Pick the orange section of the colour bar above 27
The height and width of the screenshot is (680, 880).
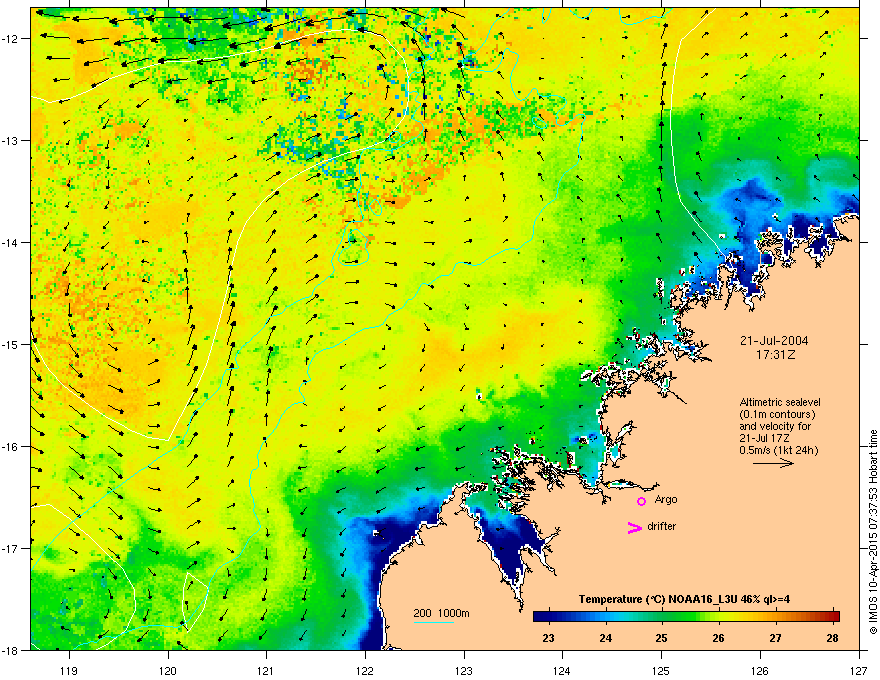coord(776,616)
